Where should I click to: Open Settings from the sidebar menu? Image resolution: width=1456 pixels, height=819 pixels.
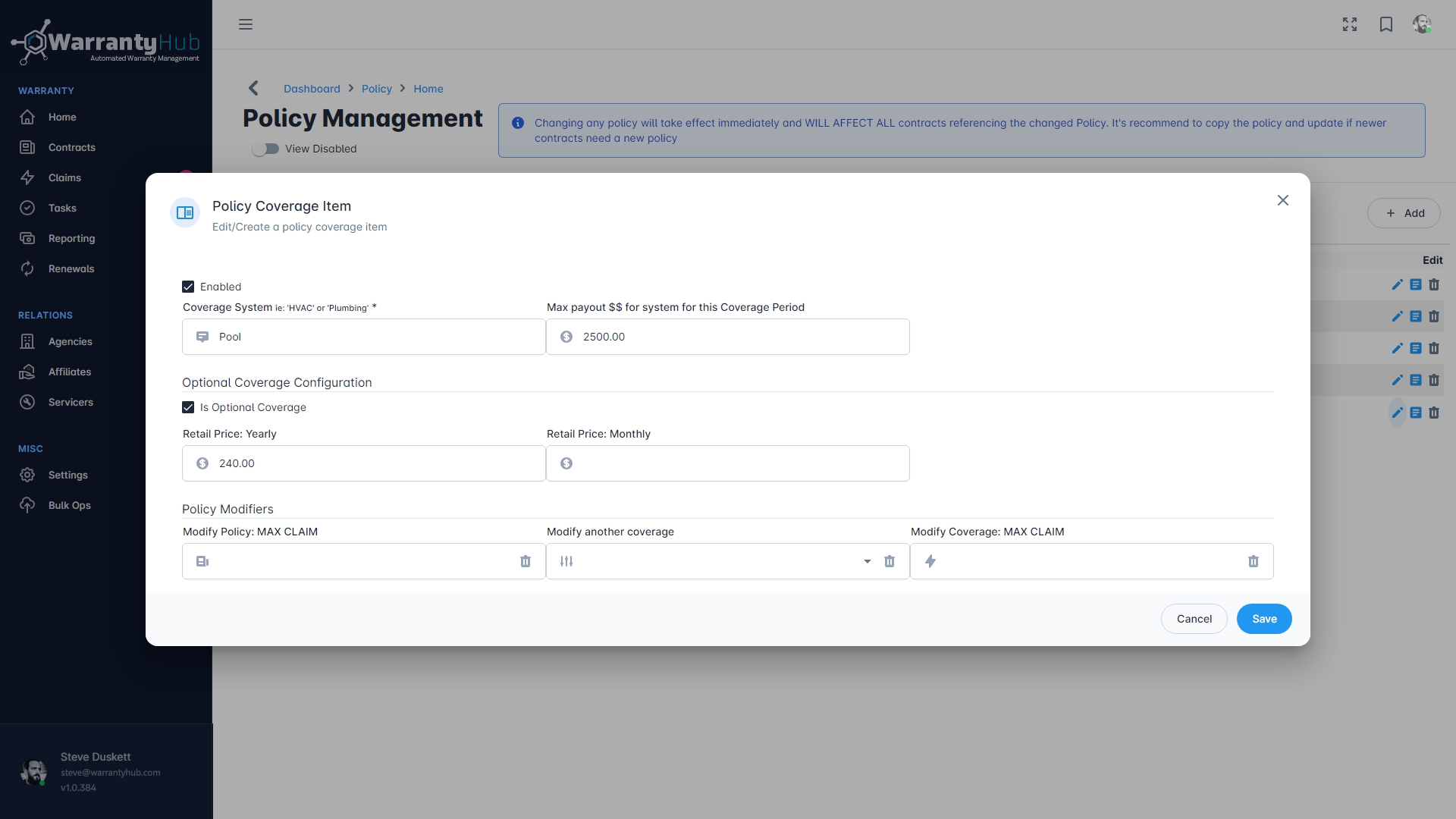[27, 475]
